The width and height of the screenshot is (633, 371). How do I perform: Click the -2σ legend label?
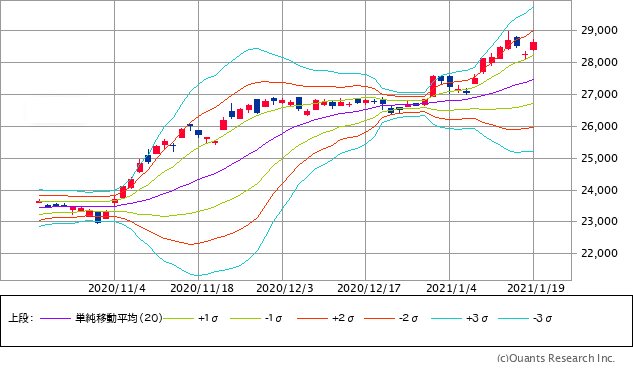pyautogui.click(x=408, y=318)
